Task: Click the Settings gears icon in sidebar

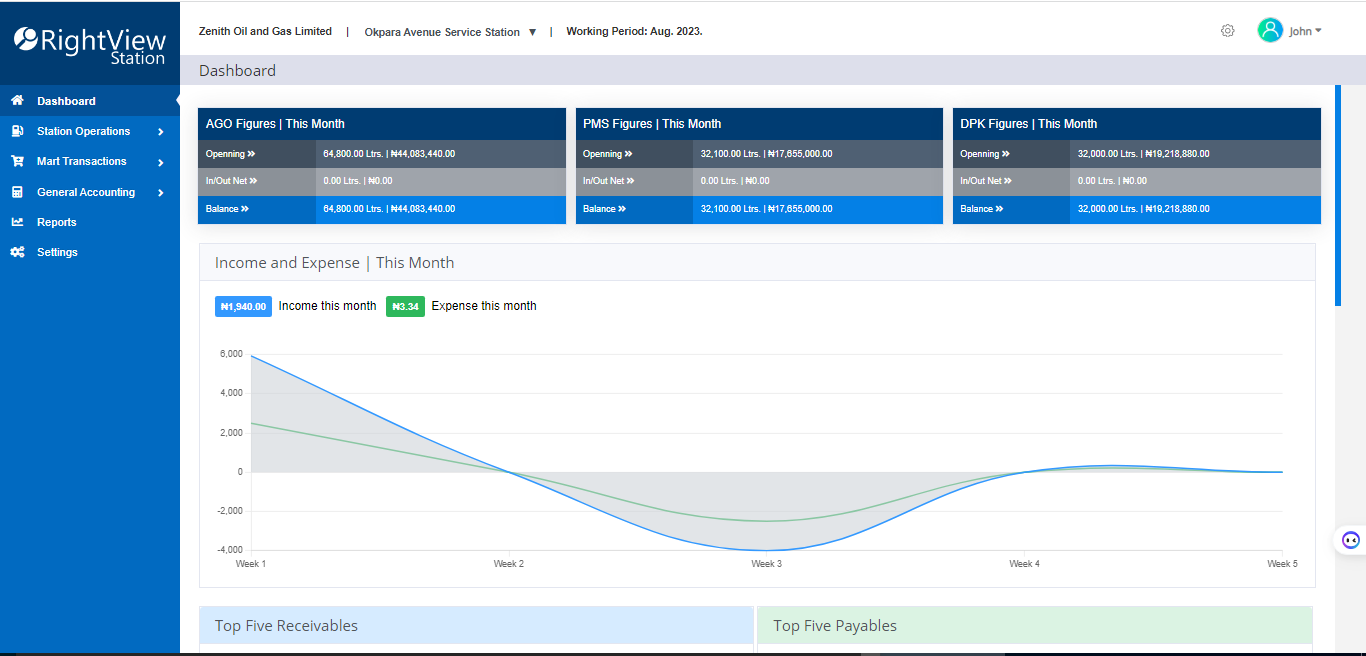Action: (x=17, y=252)
